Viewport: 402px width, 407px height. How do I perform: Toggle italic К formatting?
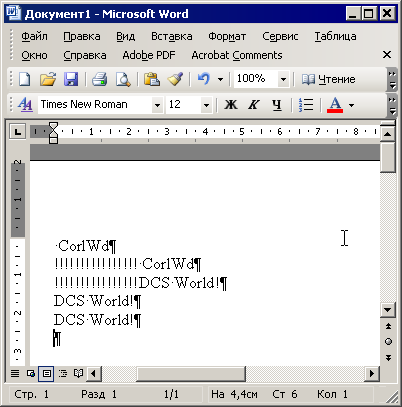pyautogui.click(x=253, y=105)
